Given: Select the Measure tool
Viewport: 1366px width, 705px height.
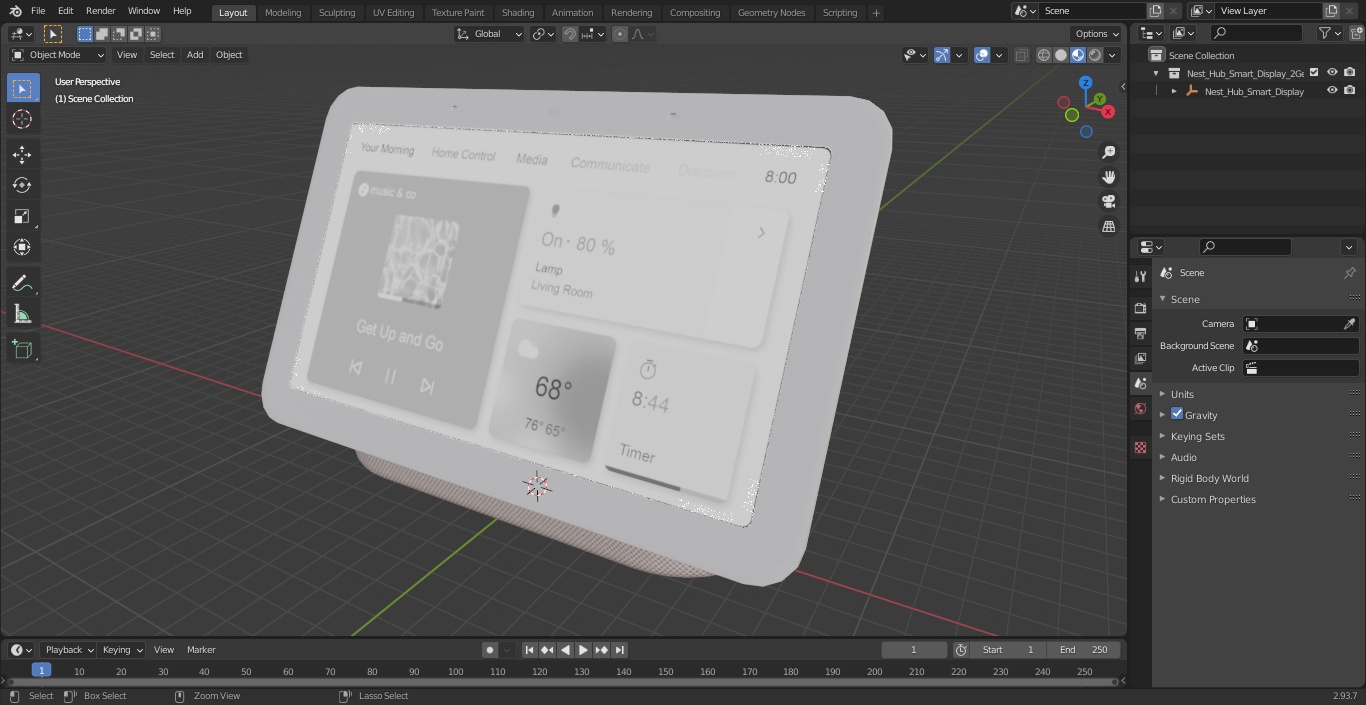Looking at the screenshot, I should (x=22, y=315).
